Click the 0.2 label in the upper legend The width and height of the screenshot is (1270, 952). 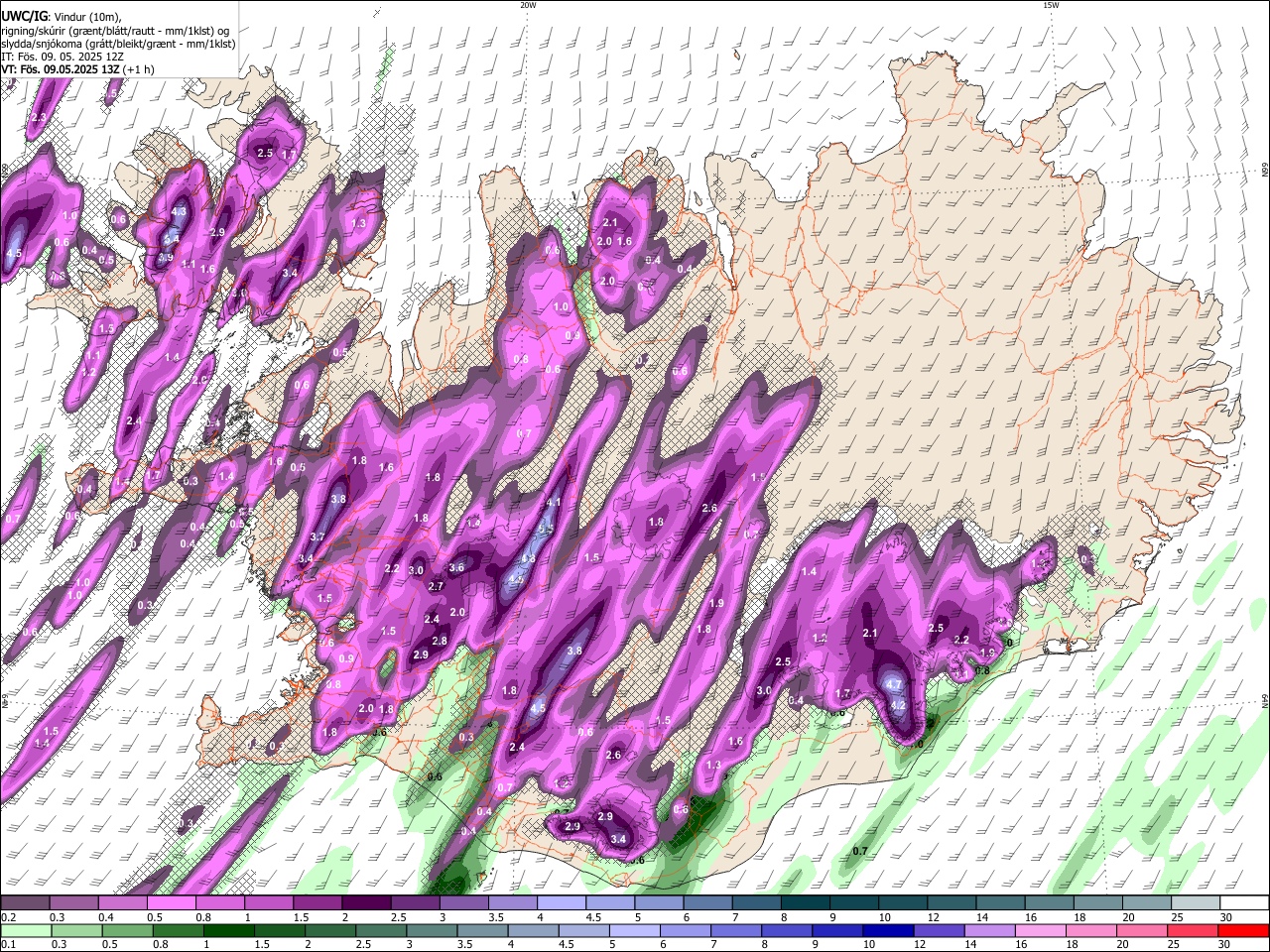[9, 917]
